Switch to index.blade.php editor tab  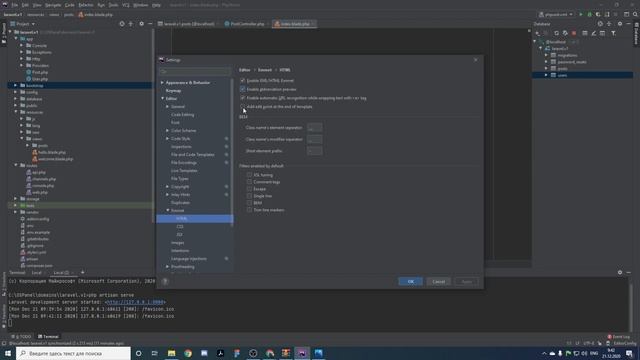click(x=294, y=24)
